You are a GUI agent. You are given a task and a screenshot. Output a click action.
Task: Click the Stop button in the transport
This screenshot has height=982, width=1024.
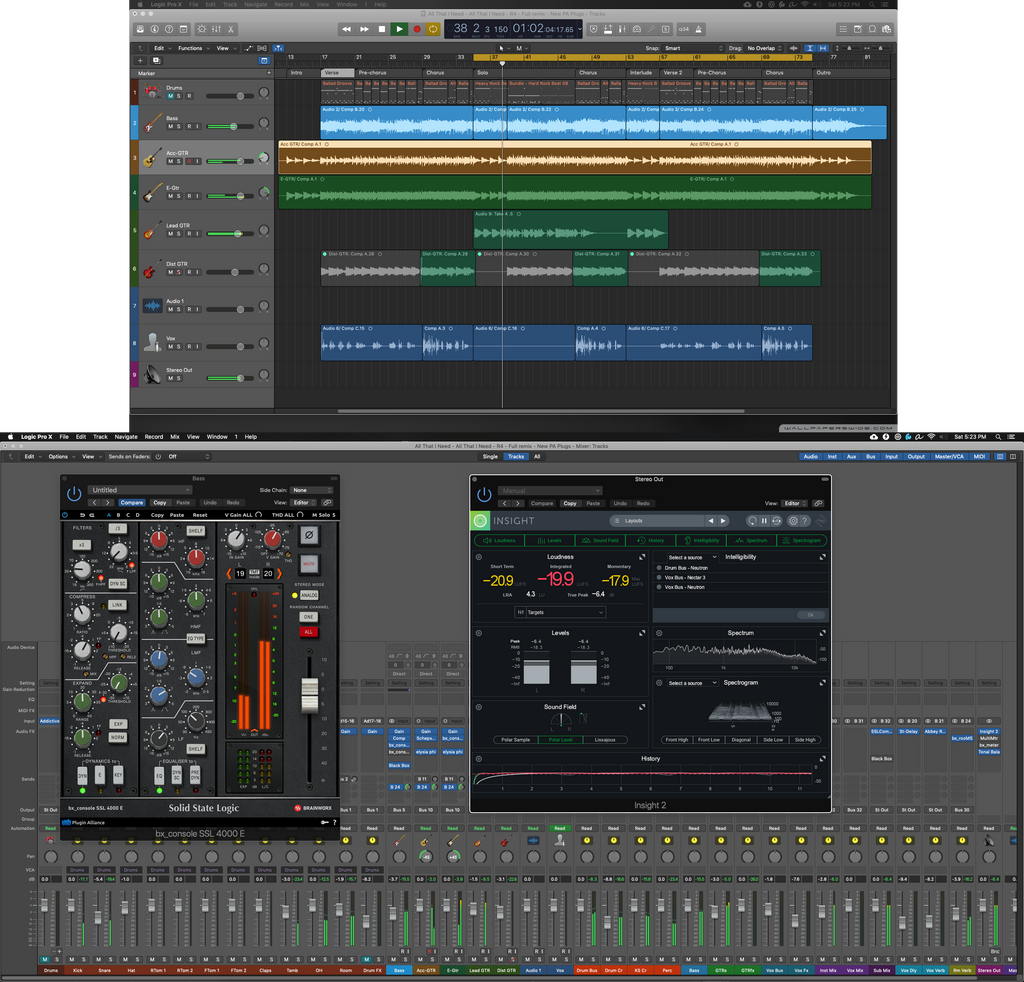tap(382, 29)
